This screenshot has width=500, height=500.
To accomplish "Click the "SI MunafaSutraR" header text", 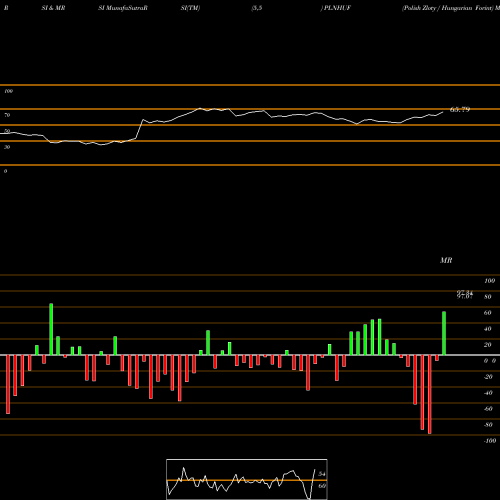I will 123,8.
